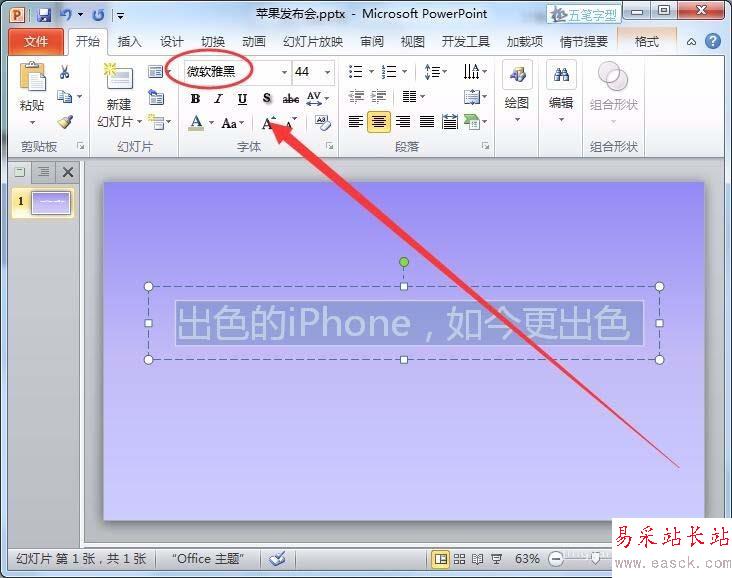Click the Save icon in quick access toolbar
This screenshot has height=578, width=732.
(44, 15)
